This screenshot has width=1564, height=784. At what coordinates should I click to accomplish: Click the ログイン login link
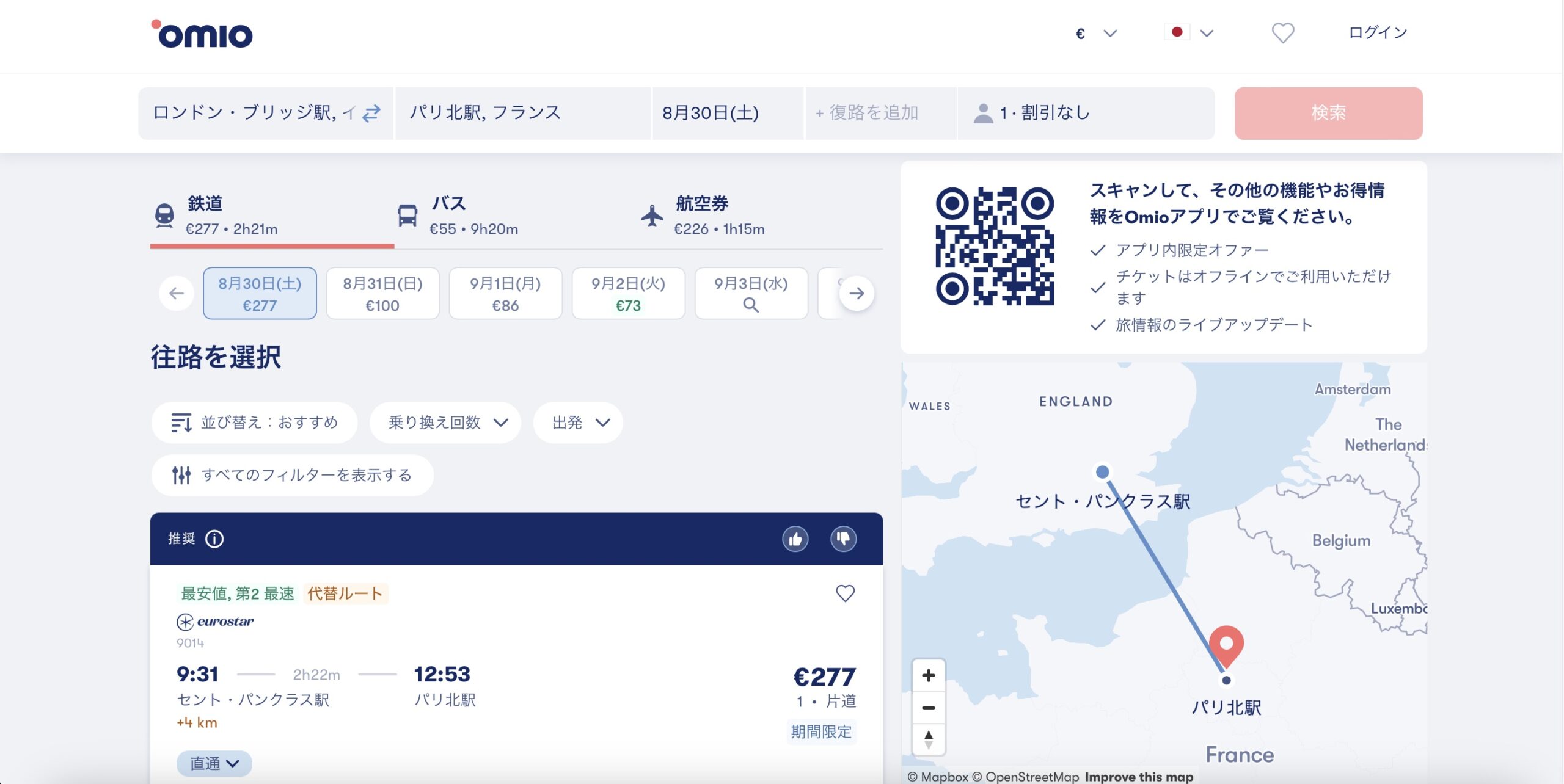pos(1378,33)
